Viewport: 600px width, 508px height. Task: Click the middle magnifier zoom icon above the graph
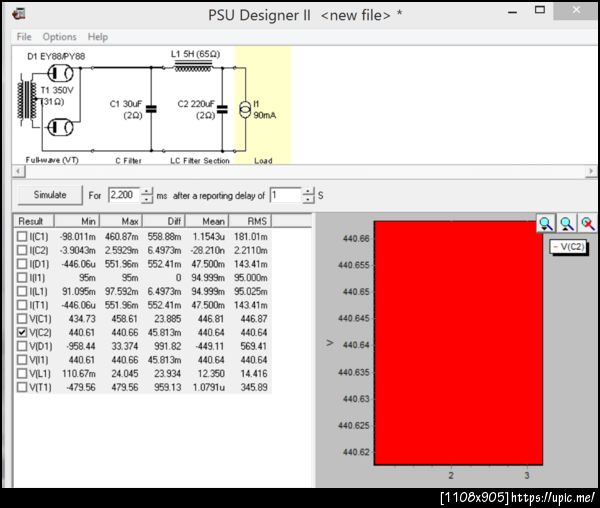coord(566,223)
